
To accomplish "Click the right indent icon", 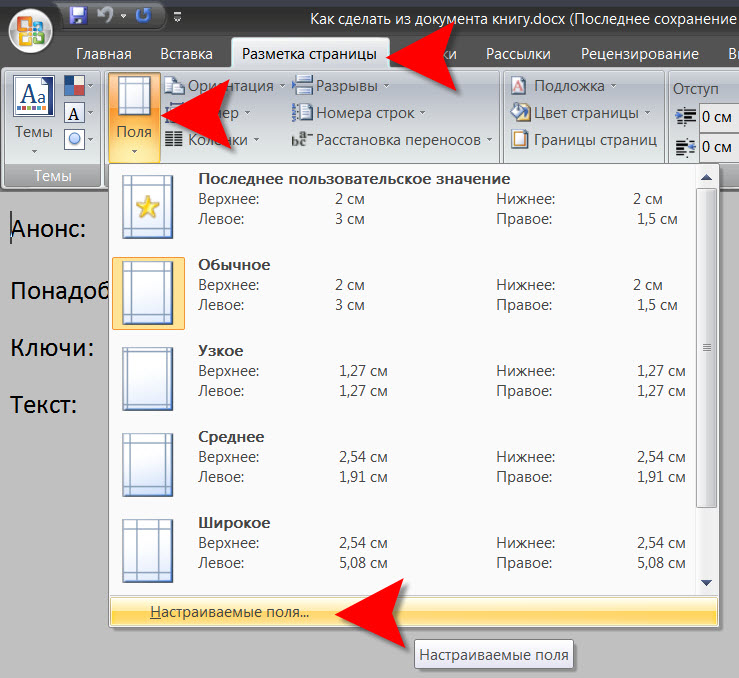I will (685, 147).
